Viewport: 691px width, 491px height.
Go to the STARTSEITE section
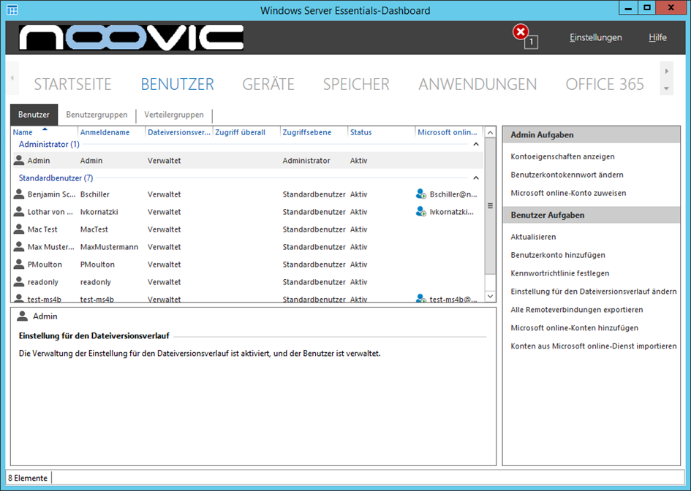(73, 84)
